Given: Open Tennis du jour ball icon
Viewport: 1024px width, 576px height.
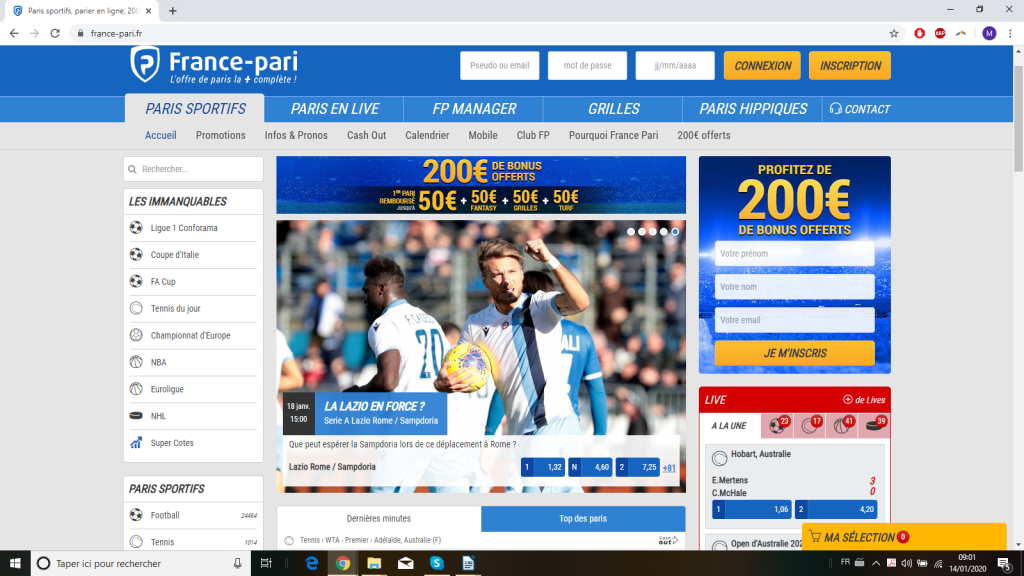Looking at the screenshot, I should pyautogui.click(x=136, y=308).
